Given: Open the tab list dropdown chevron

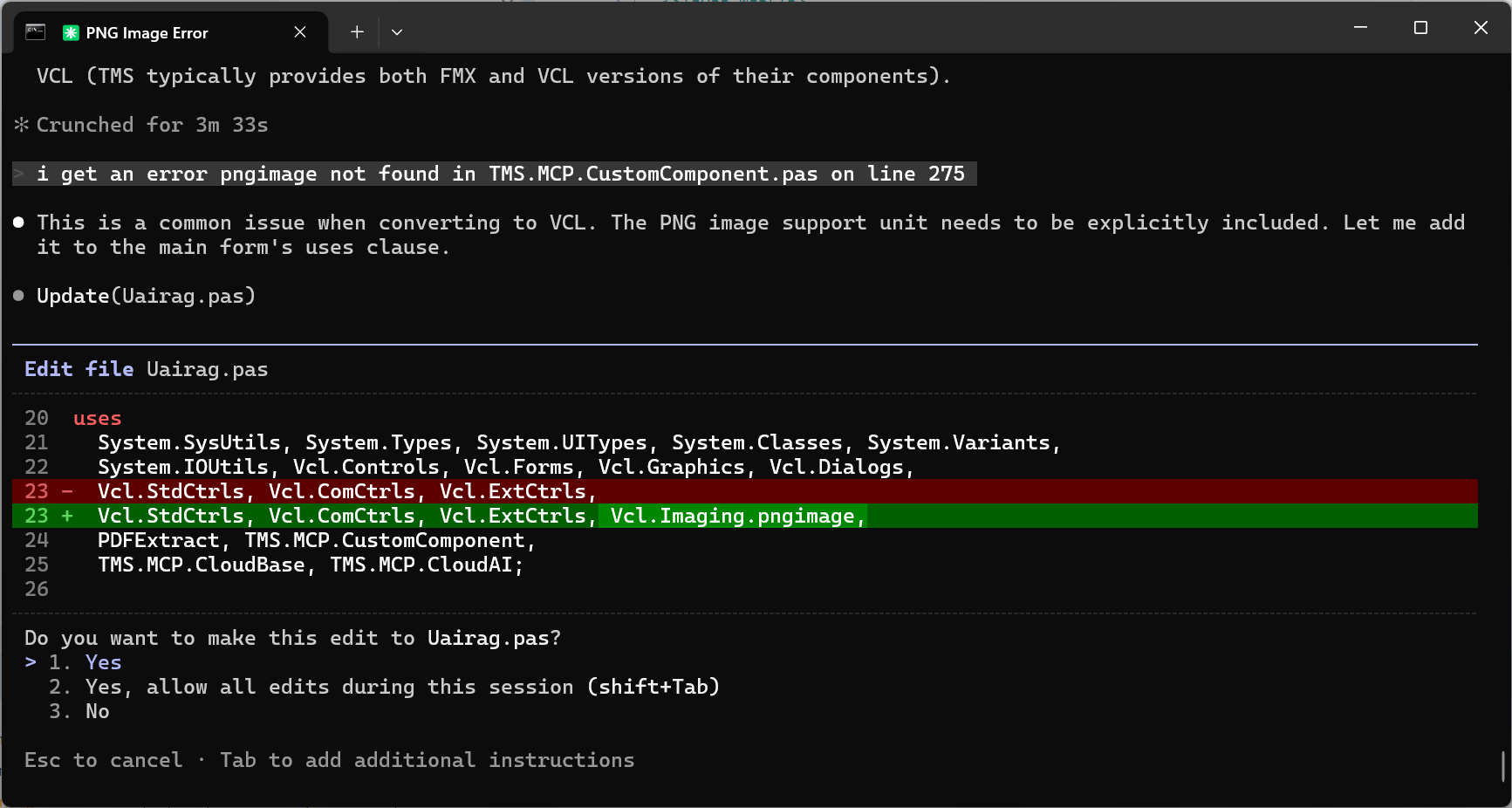Looking at the screenshot, I should (x=397, y=31).
